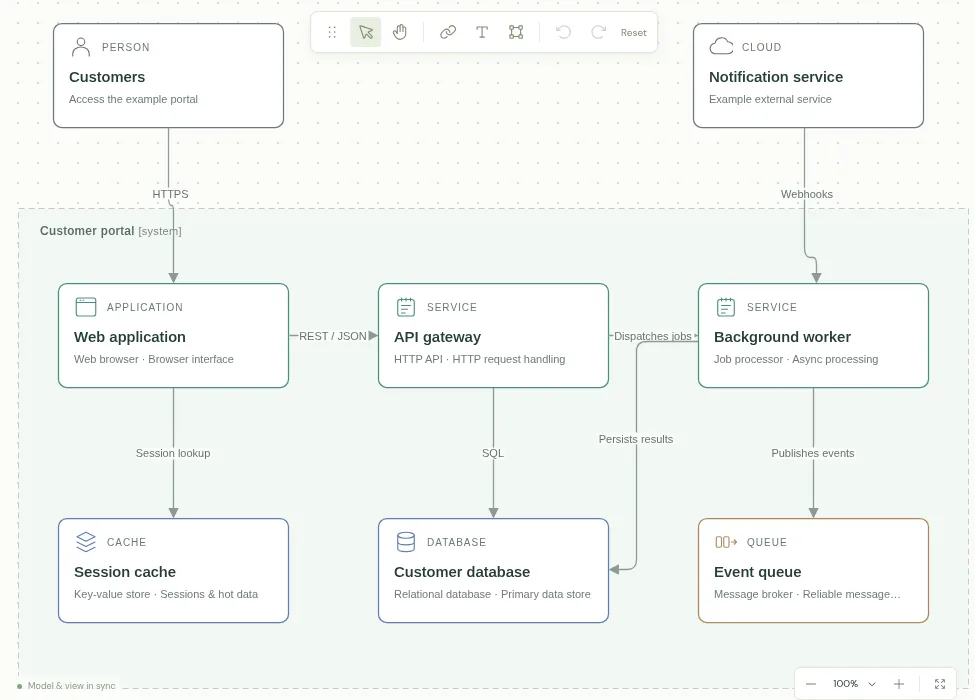Click the QUEUE type label
The height and width of the screenshot is (700, 975).
tap(767, 542)
